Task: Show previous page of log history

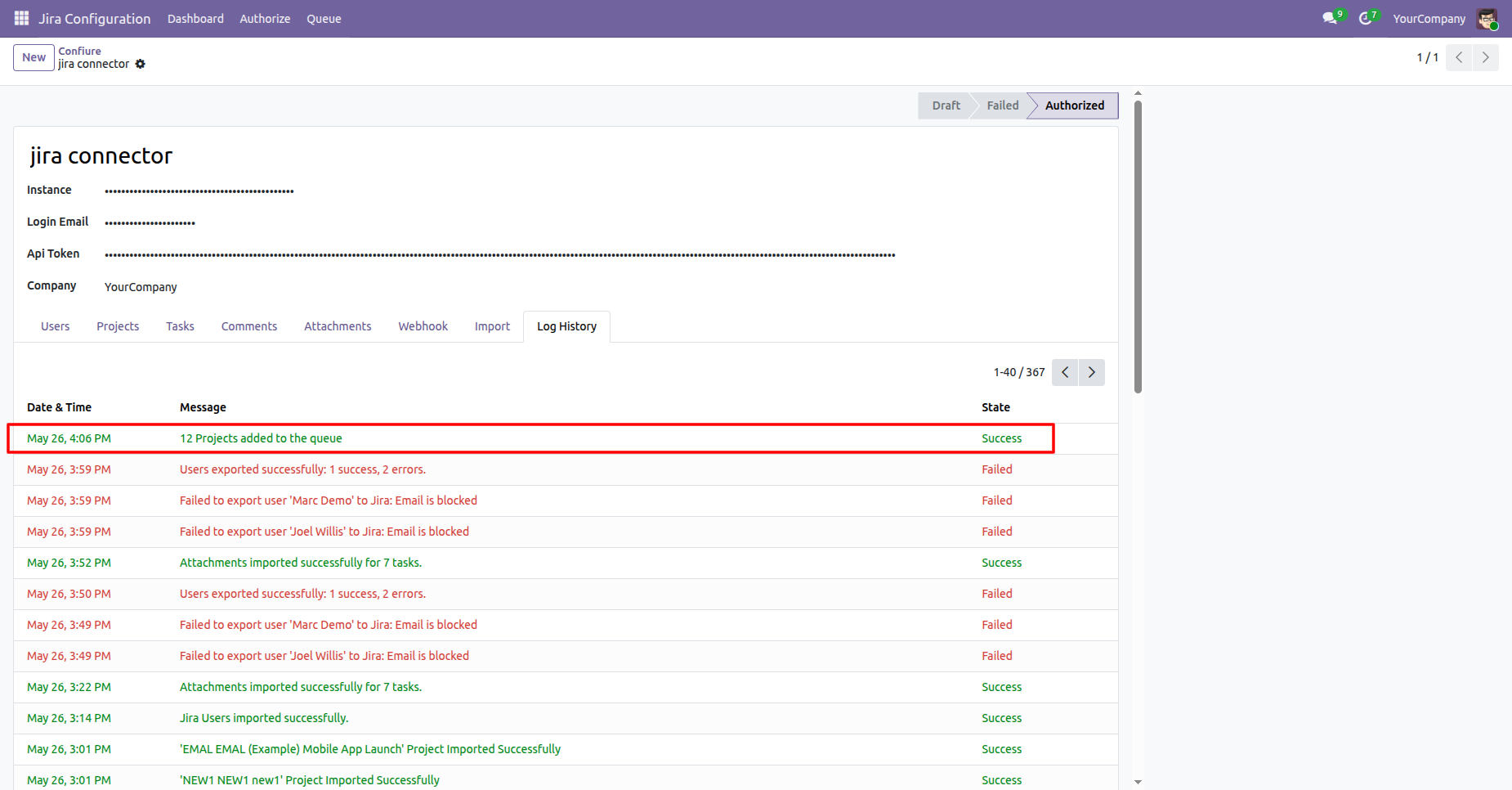Action: tap(1065, 372)
